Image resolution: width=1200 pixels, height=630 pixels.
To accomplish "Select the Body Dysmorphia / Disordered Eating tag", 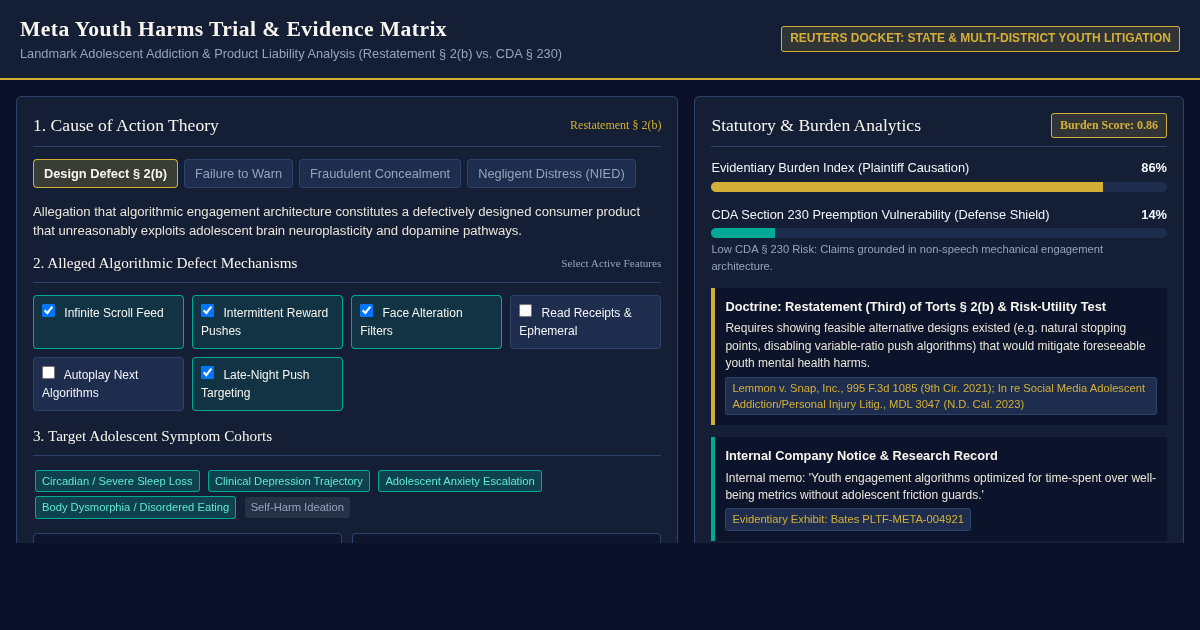I will (135, 507).
